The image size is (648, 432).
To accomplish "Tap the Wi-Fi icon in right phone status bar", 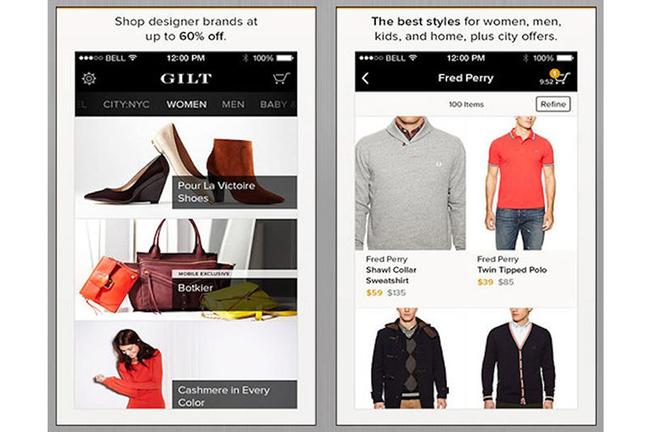I will coord(412,58).
